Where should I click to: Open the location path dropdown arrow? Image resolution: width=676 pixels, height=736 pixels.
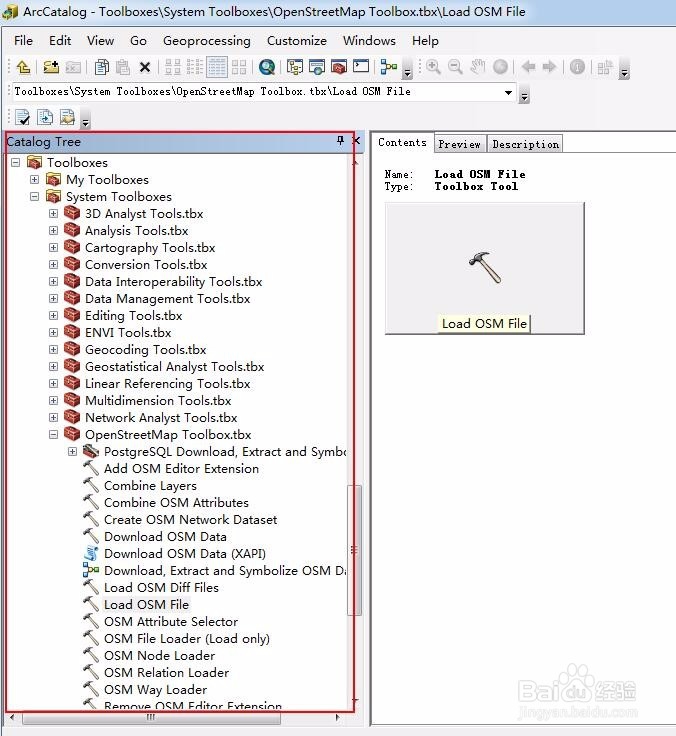(x=508, y=92)
